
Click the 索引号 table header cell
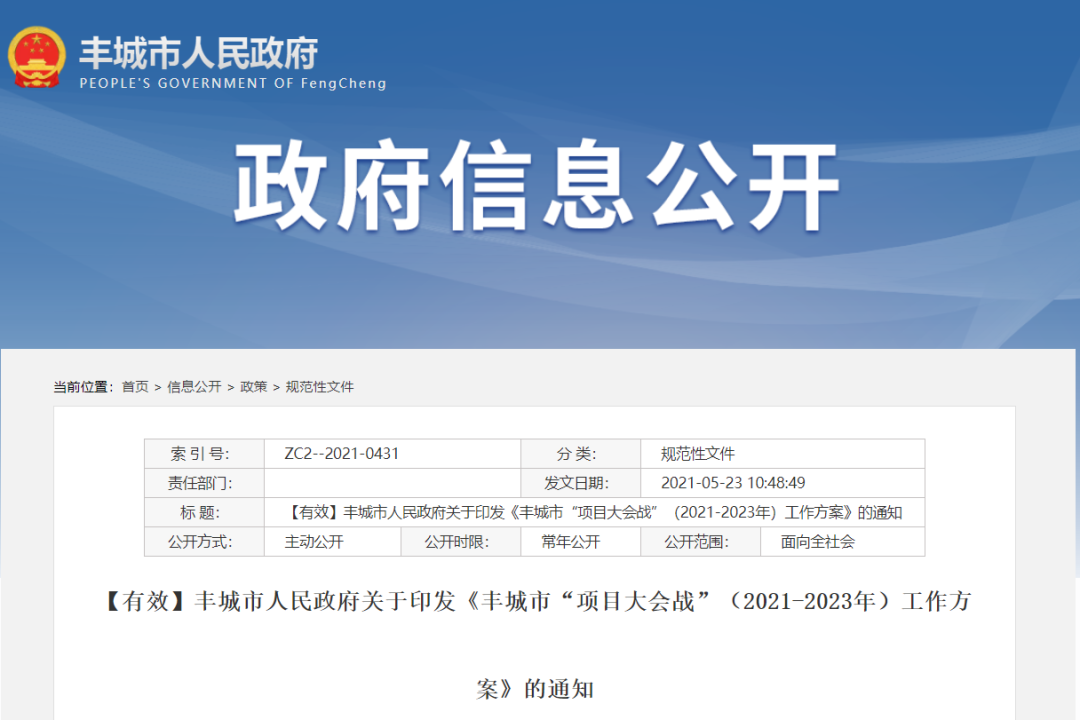201,453
